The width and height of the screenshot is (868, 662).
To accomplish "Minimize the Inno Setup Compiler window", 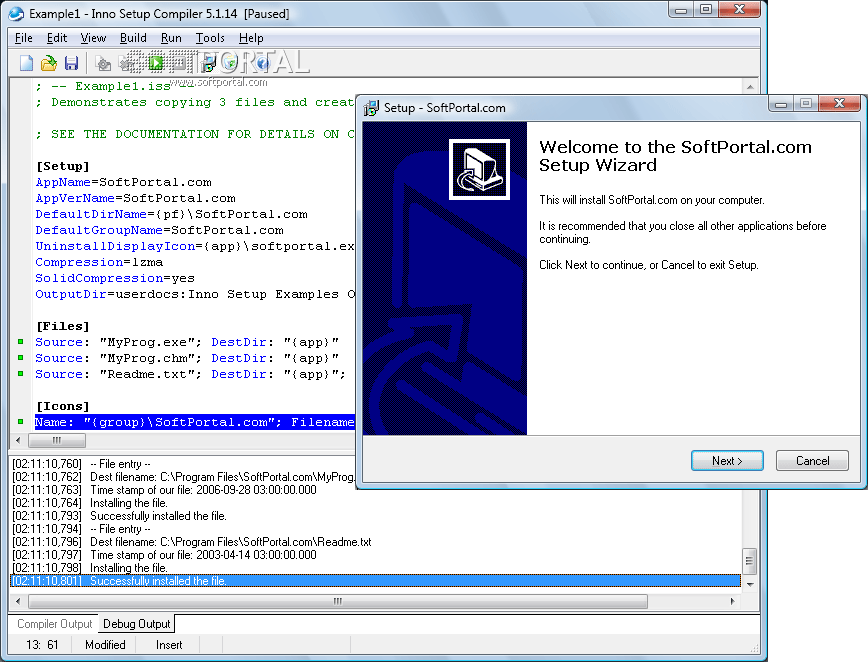I will (681, 9).
